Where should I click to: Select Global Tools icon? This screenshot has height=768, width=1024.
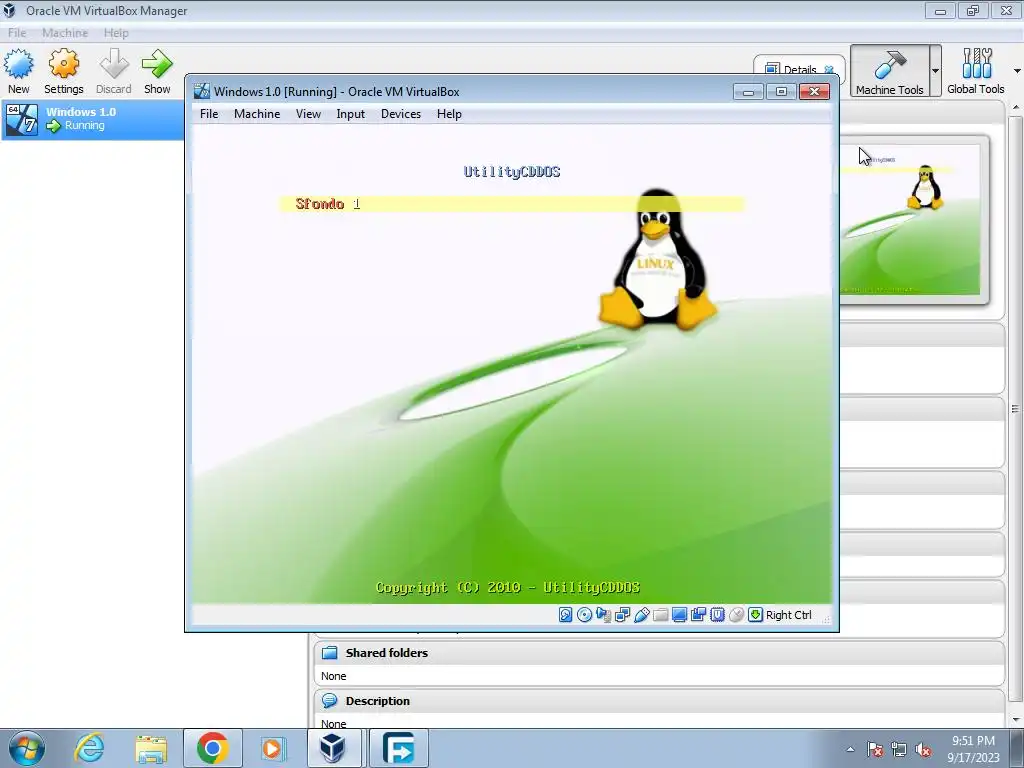[x=976, y=71]
